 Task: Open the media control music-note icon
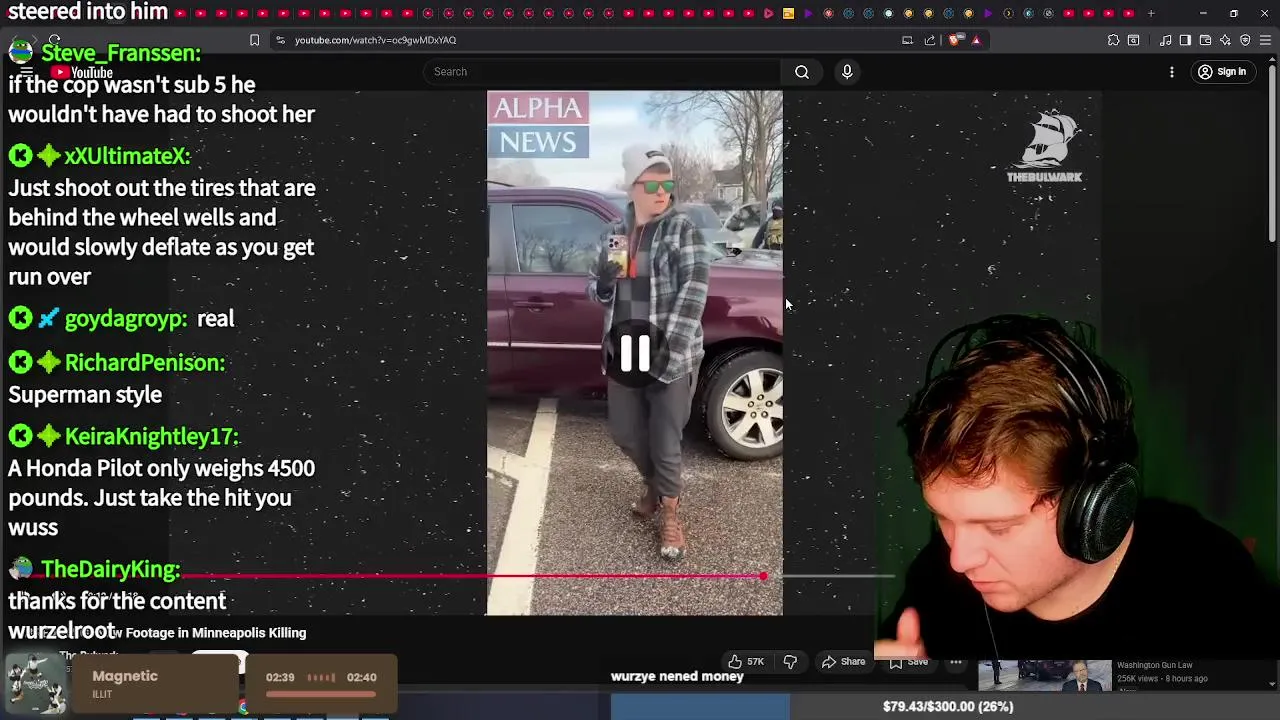1166,40
